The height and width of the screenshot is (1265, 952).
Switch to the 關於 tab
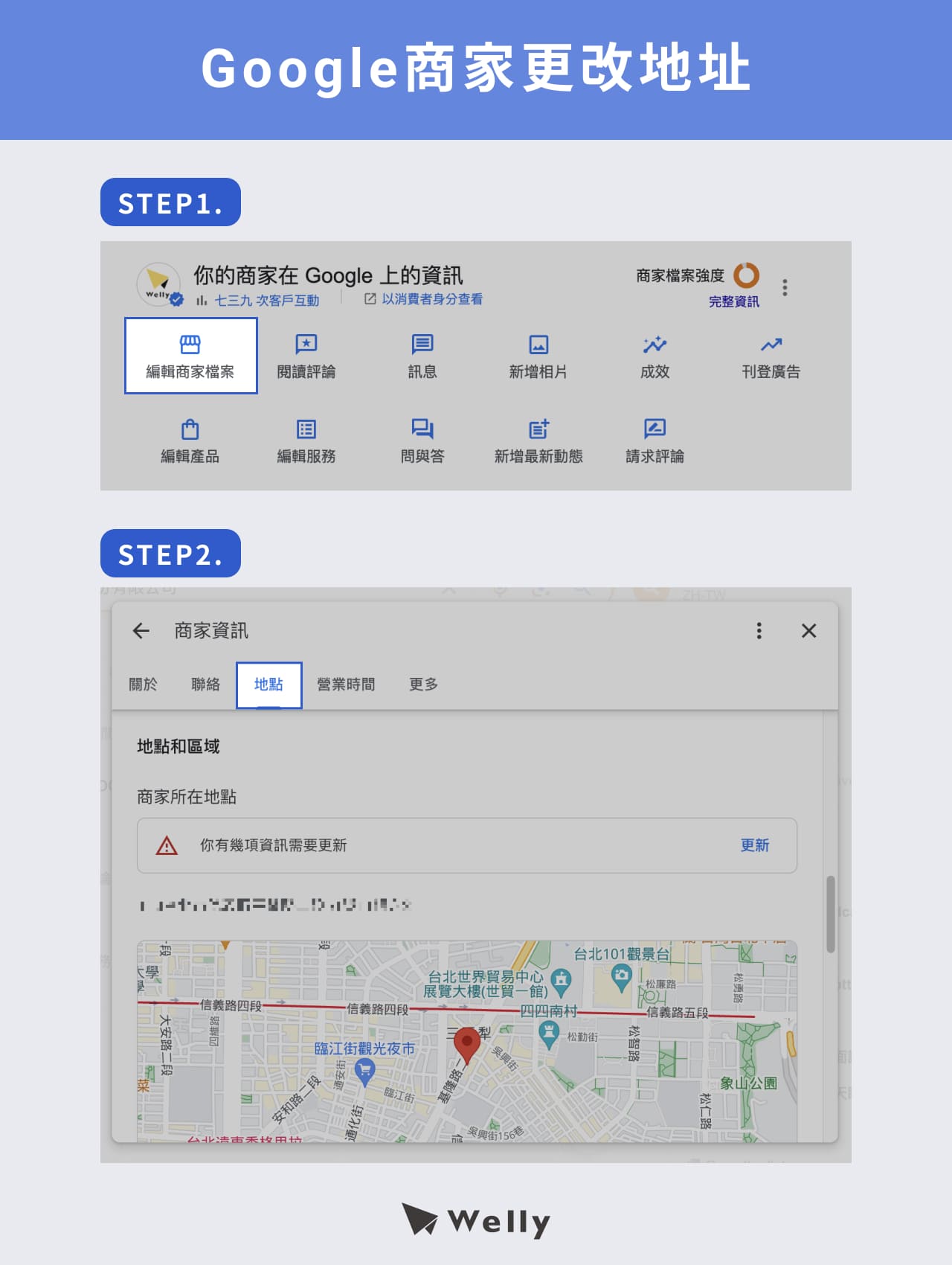pyautogui.click(x=144, y=684)
